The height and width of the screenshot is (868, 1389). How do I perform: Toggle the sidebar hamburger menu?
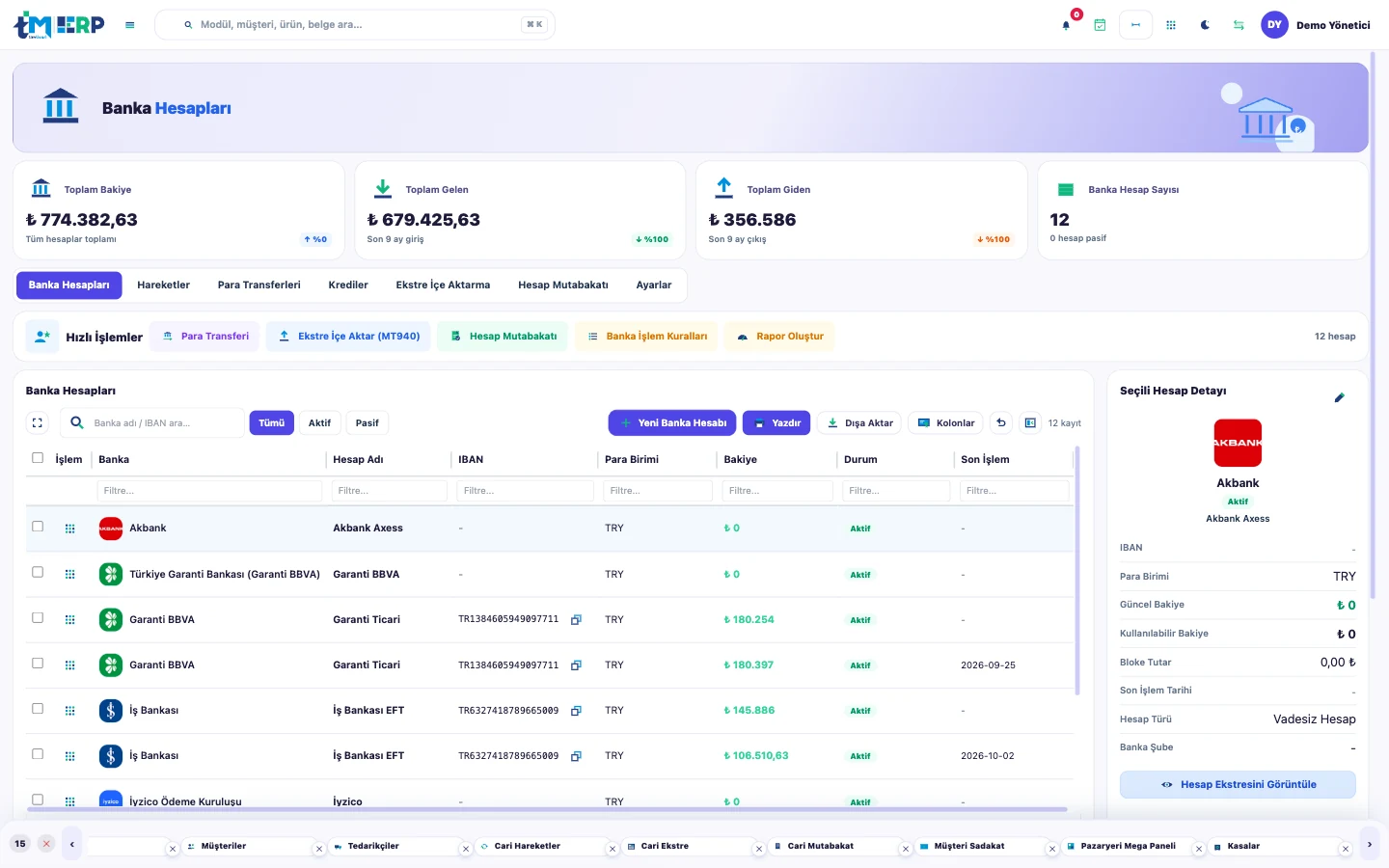click(x=130, y=25)
